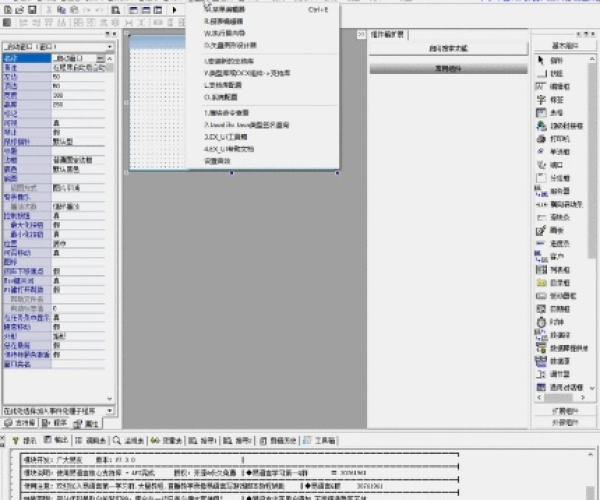This screenshot has width=600, height=500.
Task: Open the 支持库 tab in left panel
Action: [x=20, y=423]
